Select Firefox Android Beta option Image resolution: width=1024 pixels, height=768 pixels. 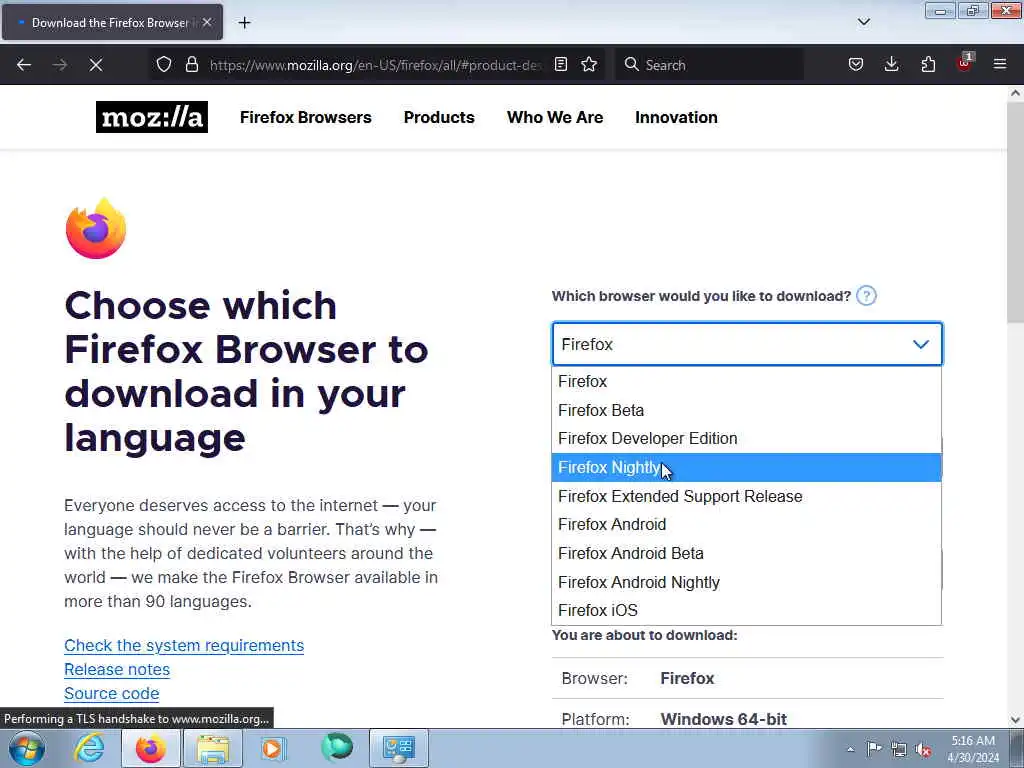tap(746, 553)
